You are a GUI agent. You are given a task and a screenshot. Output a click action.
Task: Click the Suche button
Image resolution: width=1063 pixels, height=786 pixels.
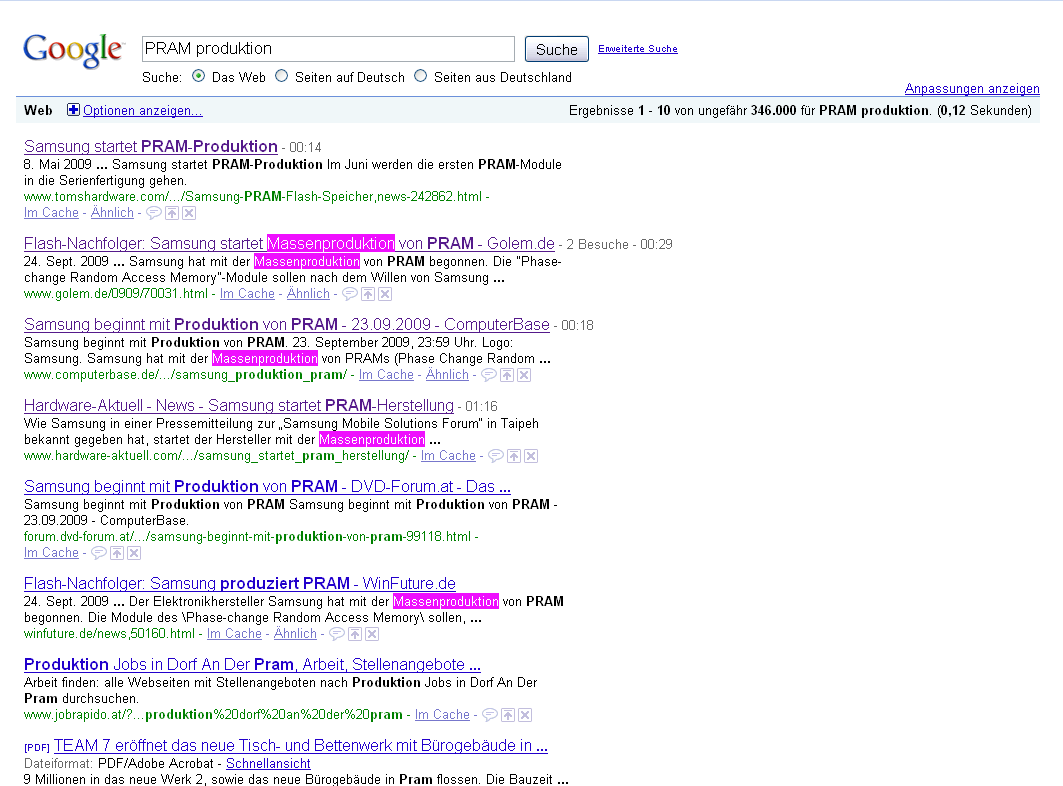(557, 49)
